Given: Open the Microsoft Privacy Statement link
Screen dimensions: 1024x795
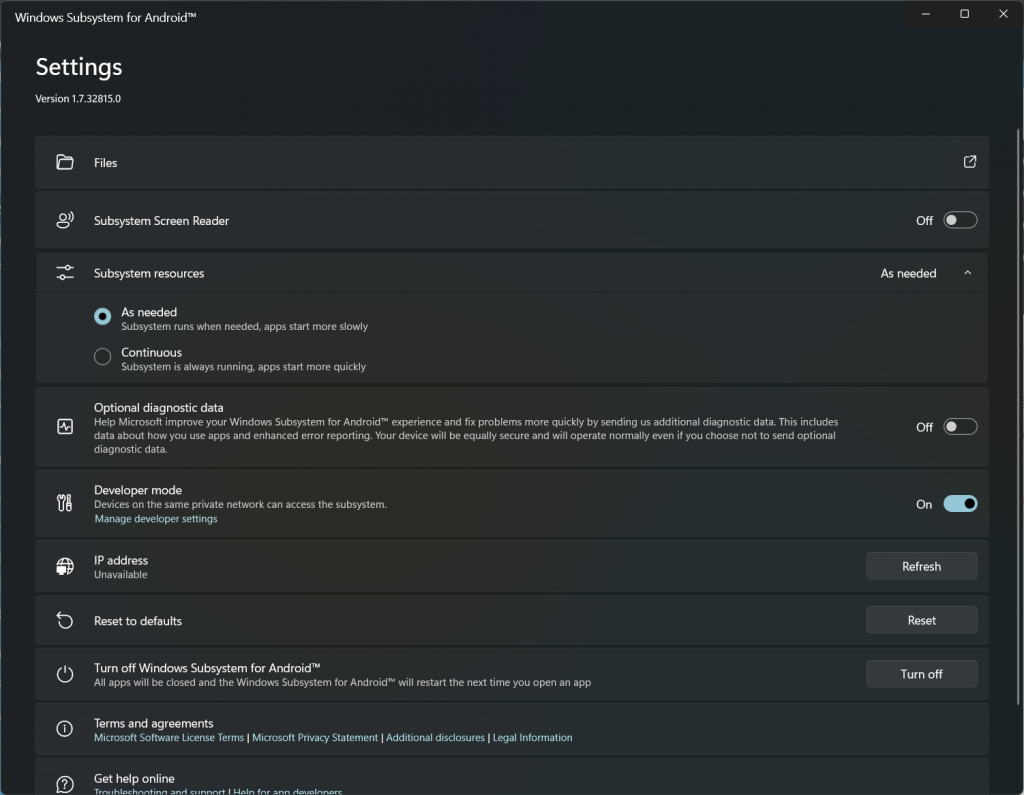Looking at the screenshot, I should pos(315,738).
